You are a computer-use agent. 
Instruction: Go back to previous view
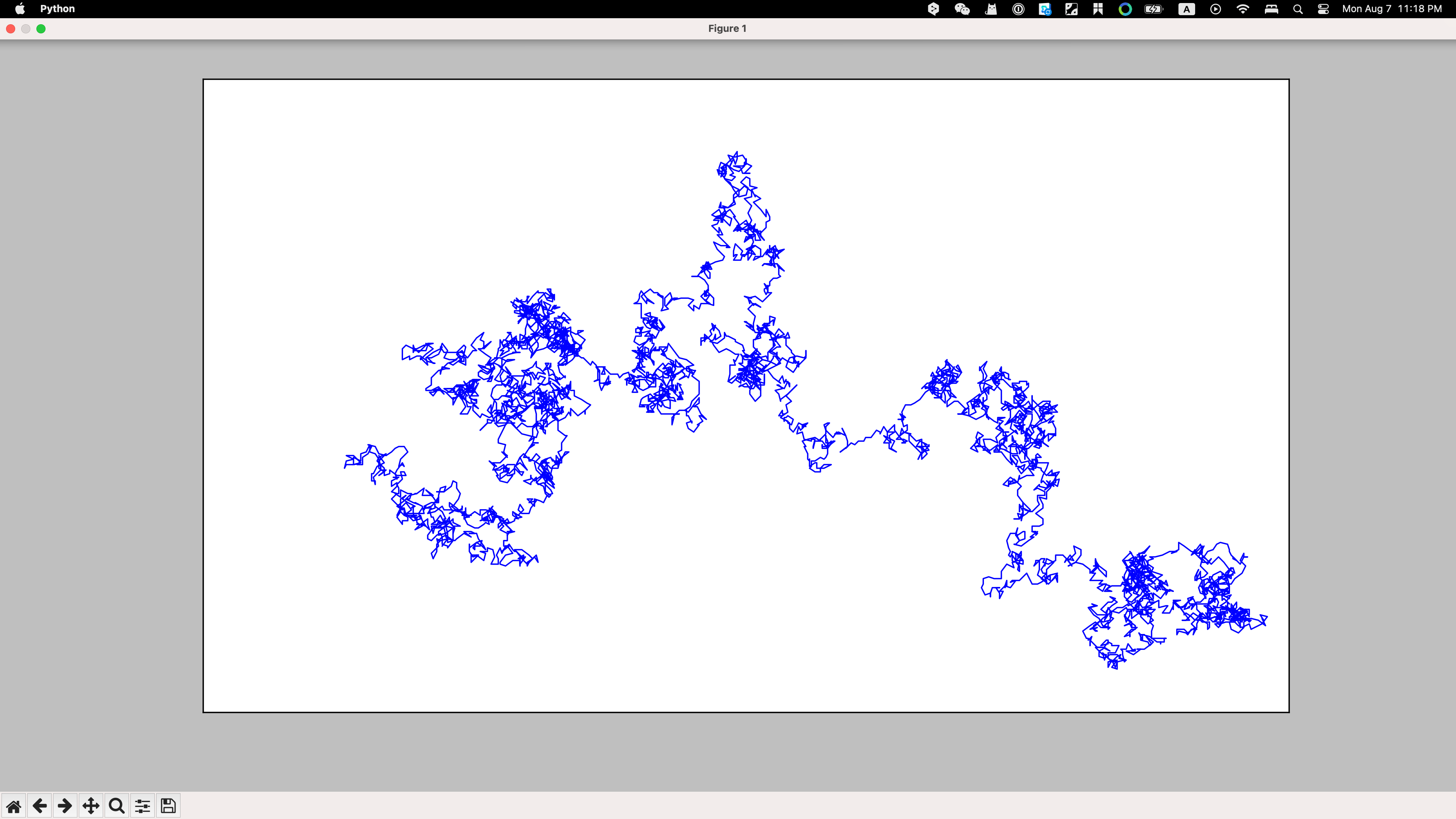(39, 805)
